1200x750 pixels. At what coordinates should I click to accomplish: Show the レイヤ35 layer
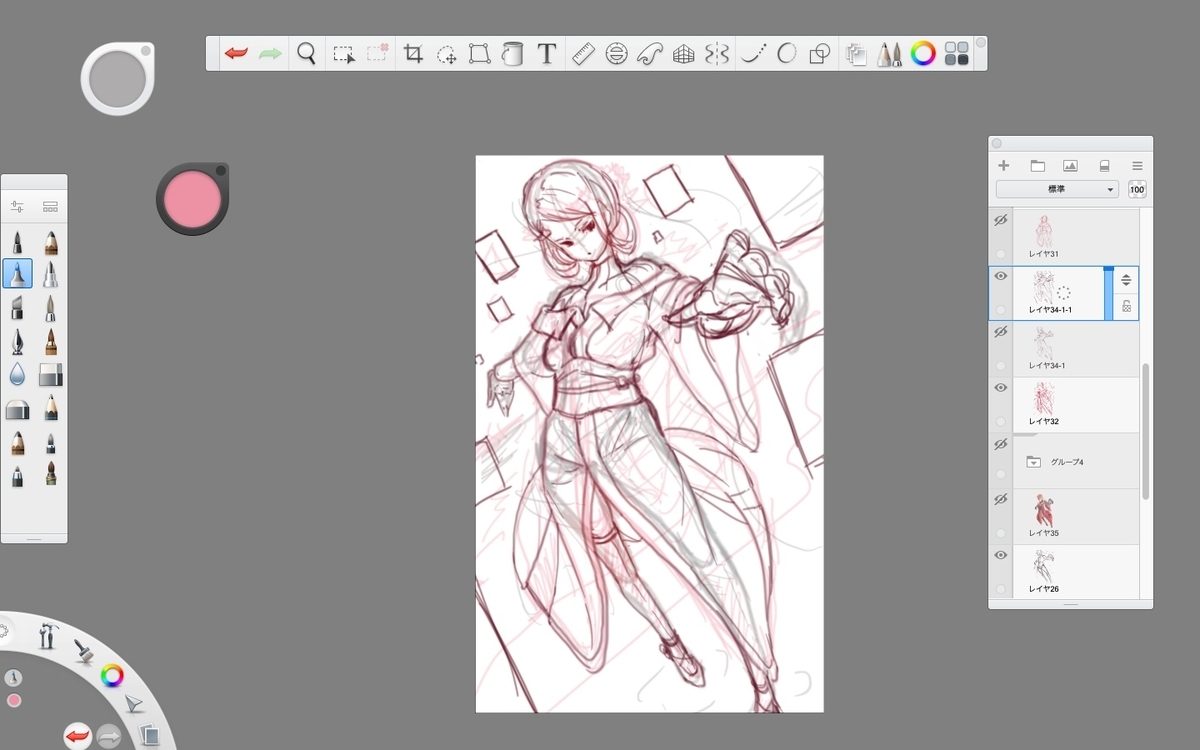(1000, 500)
